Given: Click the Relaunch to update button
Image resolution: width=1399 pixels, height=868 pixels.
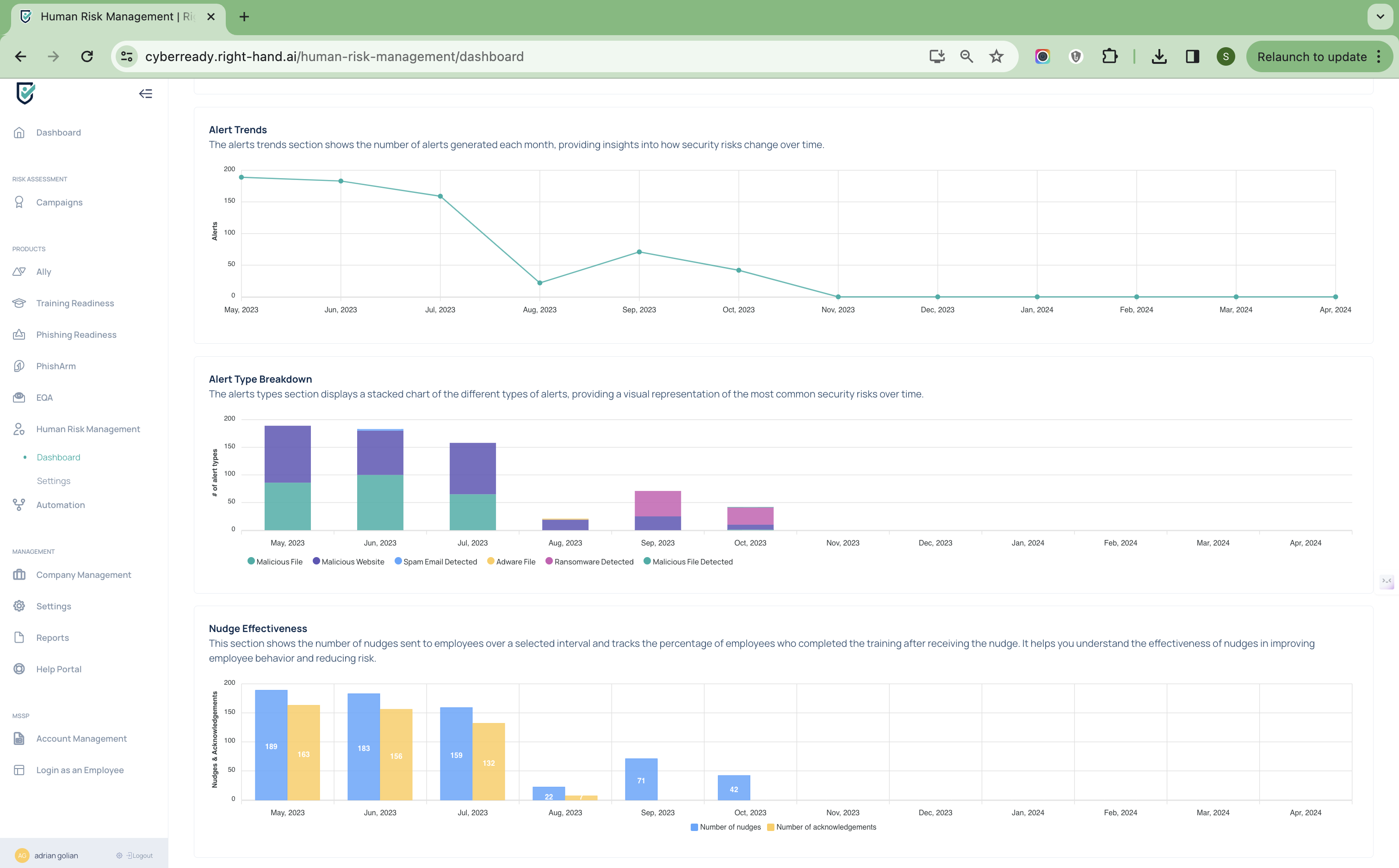Looking at the screenshot, I should (1311, 56).
